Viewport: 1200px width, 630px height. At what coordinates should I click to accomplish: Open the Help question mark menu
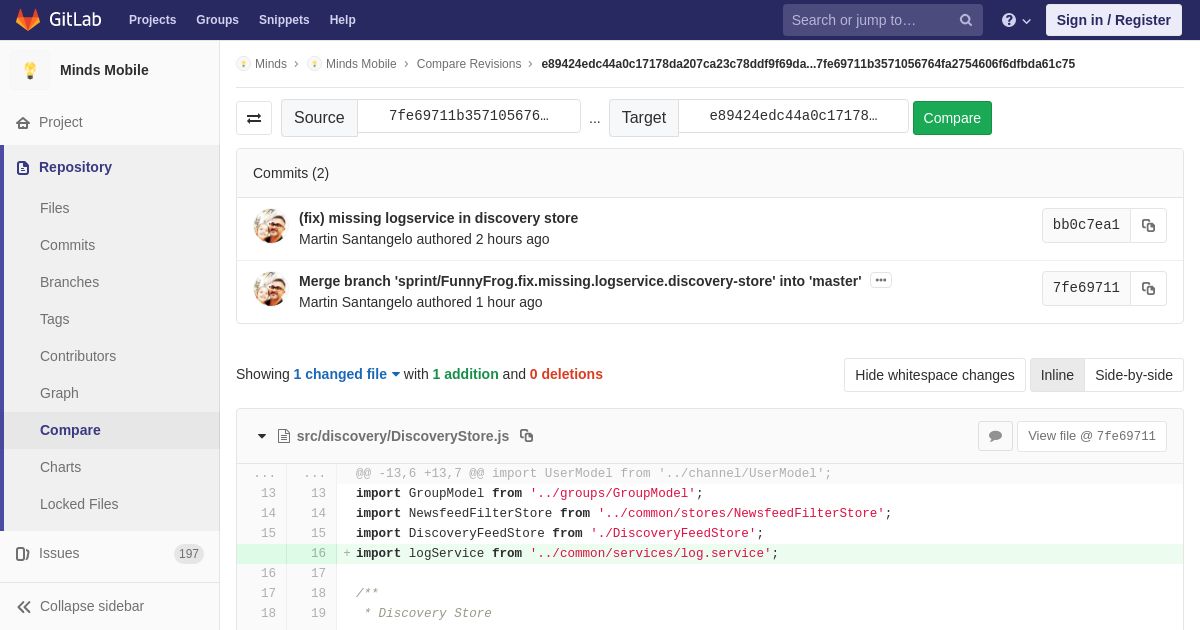[1016, 20]
